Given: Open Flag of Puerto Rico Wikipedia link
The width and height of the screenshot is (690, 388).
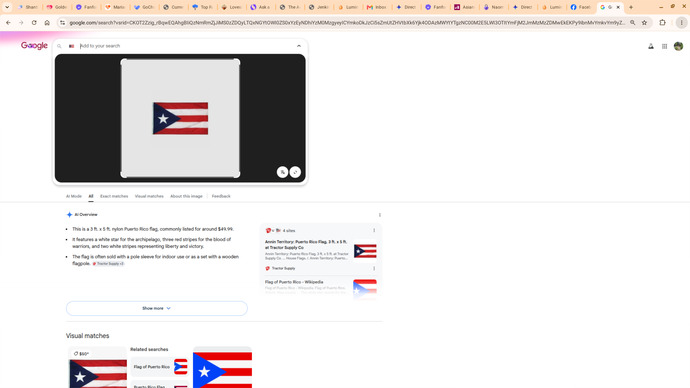Looking at the screenshot, I should 294,282.
